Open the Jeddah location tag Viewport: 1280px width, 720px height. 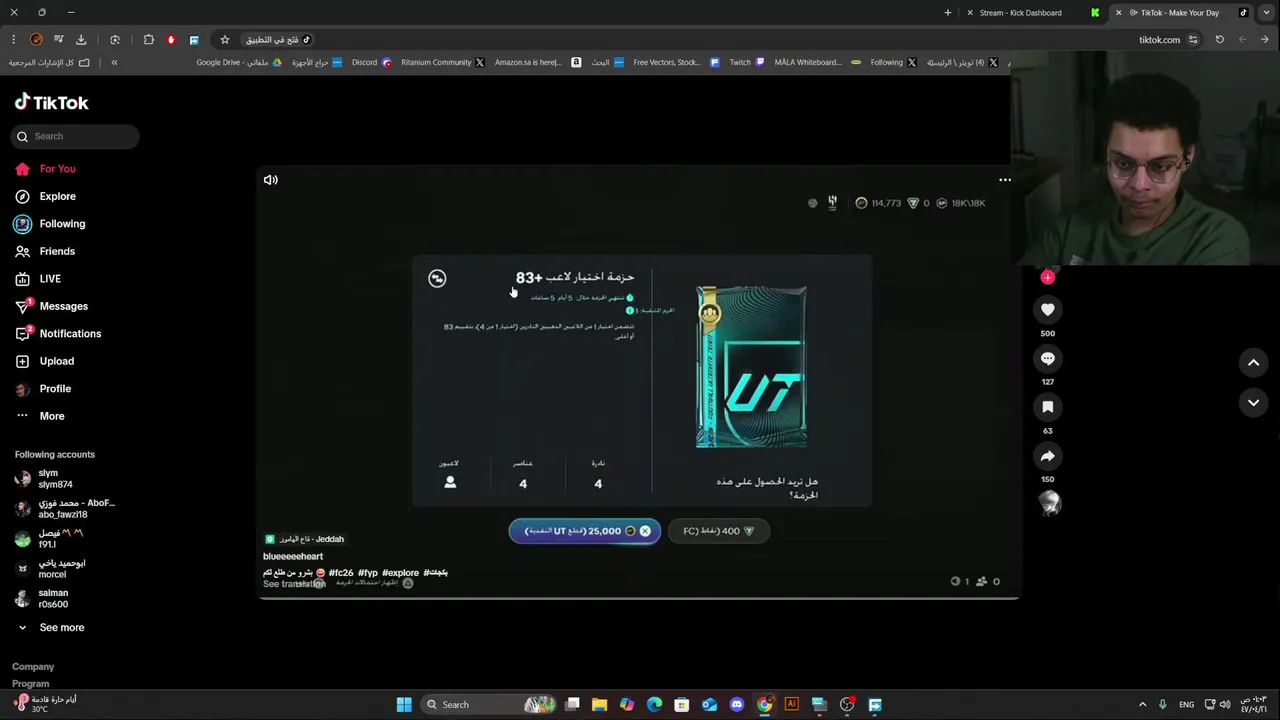click(x=304, y=539)
